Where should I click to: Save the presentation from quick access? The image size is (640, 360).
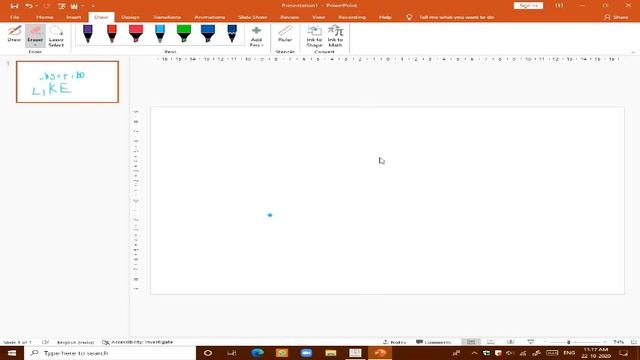click(14, 6)
